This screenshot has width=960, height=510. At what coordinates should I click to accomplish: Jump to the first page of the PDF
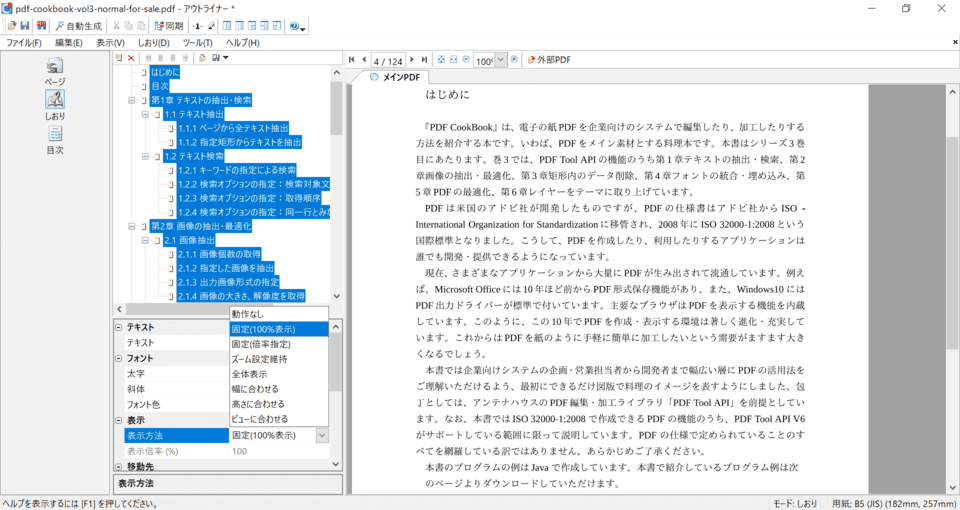pos(351,60)
